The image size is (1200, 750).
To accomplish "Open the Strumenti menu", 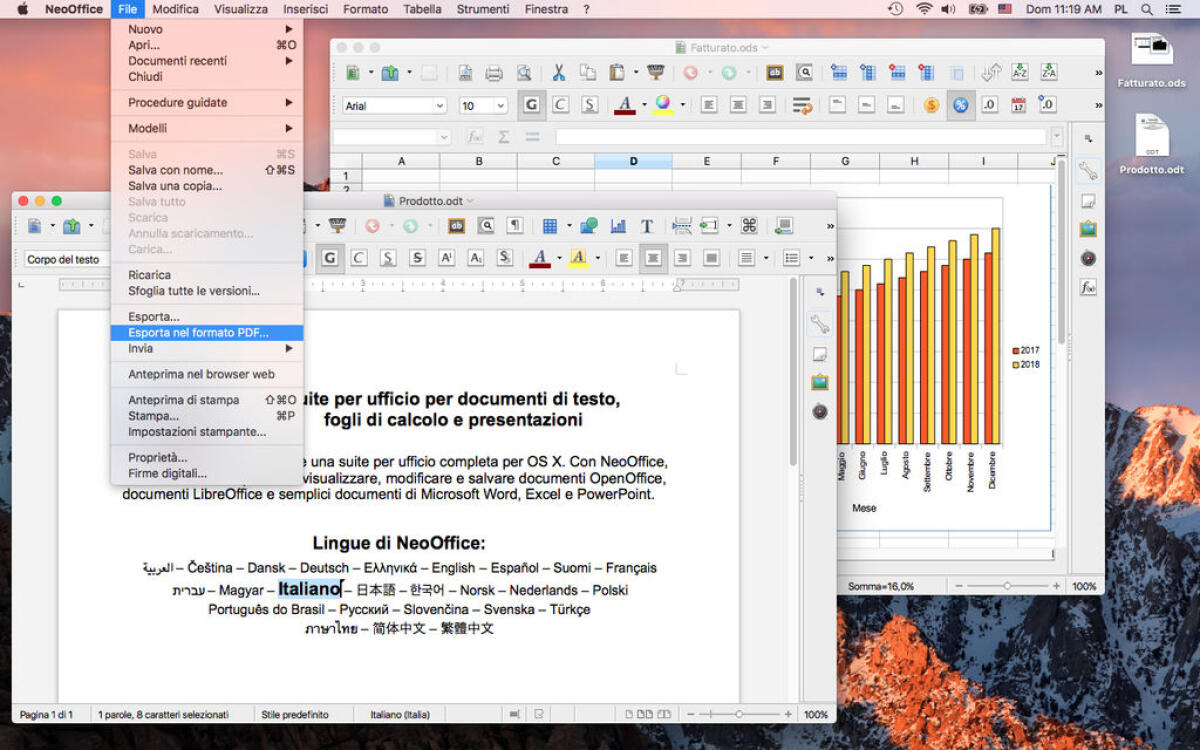I will pos(482,9).
